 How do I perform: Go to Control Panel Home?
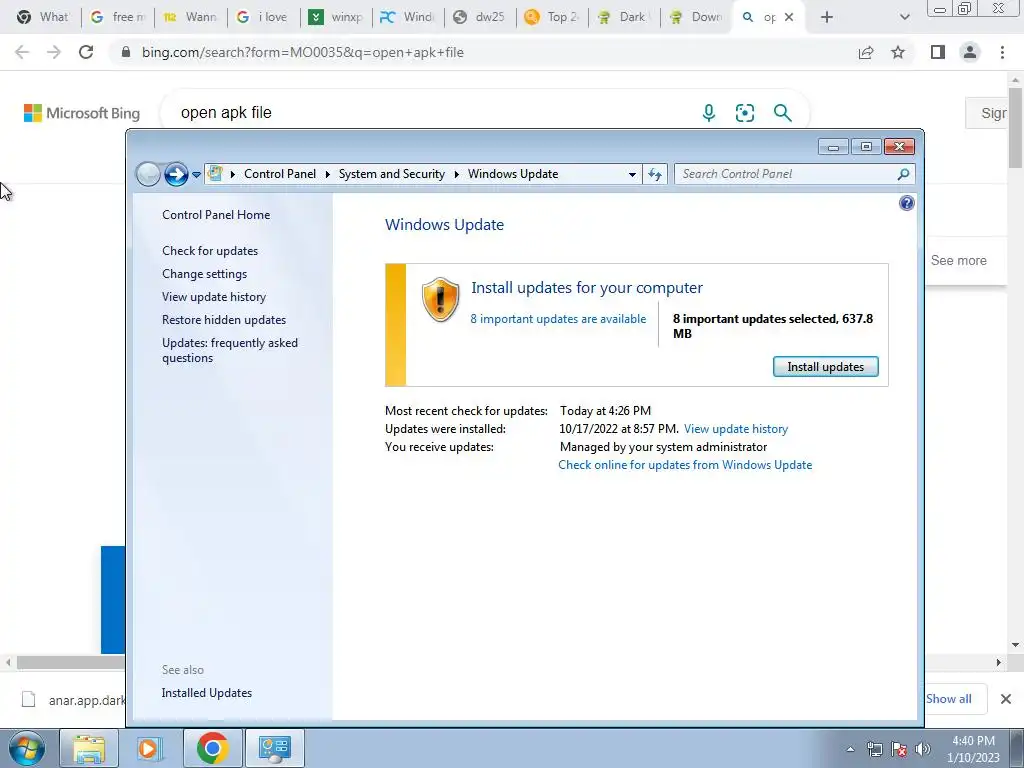216,215
